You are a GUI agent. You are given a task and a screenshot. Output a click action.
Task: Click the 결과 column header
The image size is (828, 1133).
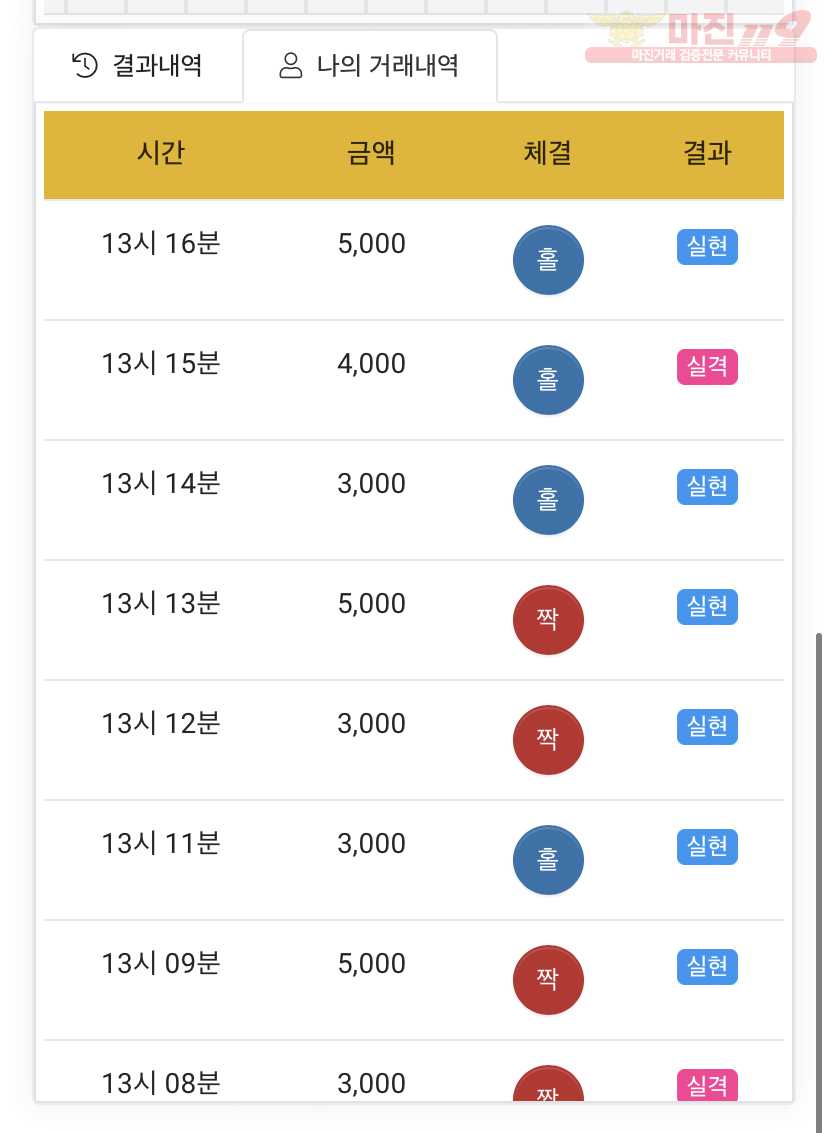pos(707,153)
